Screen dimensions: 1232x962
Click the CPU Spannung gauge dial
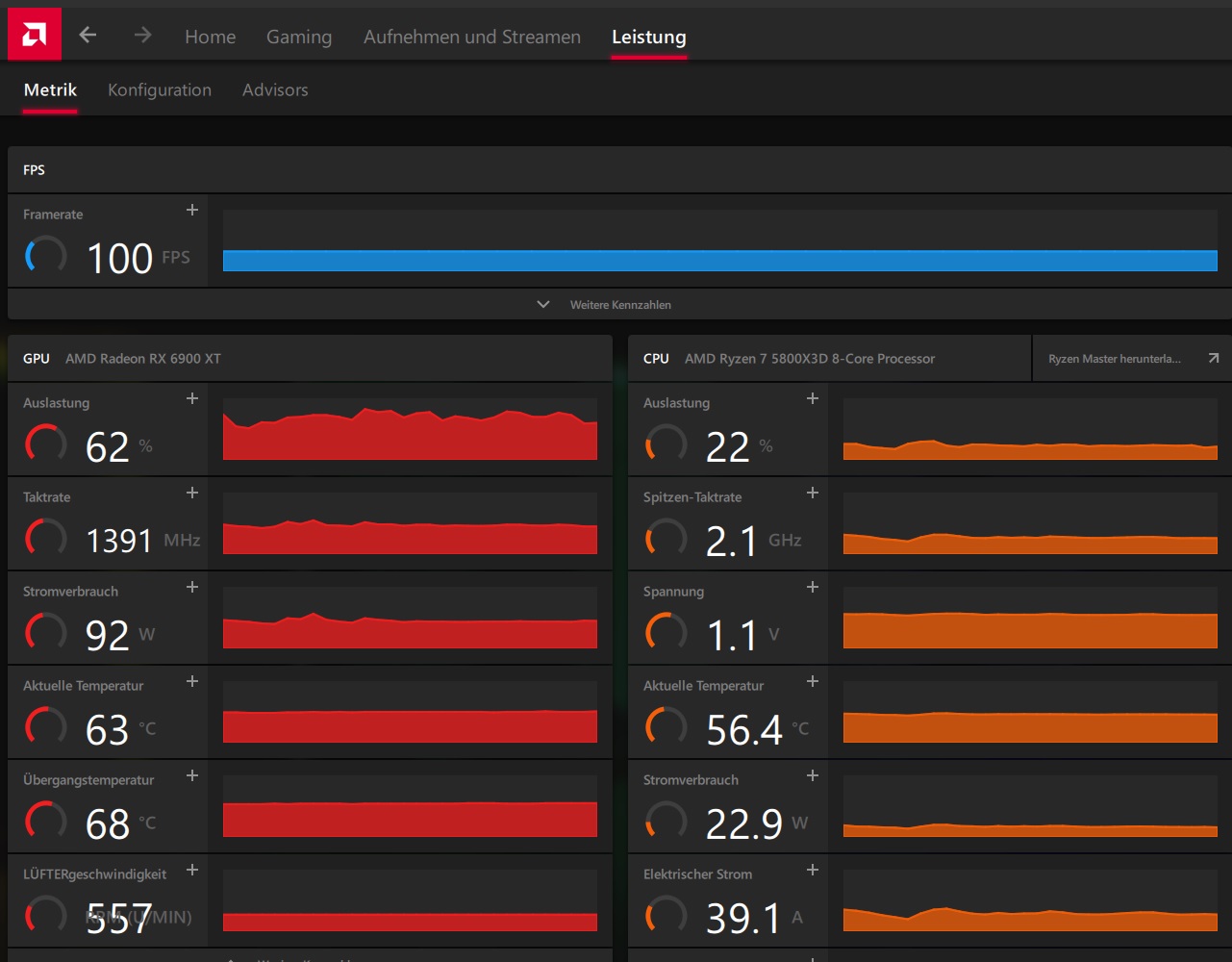666,632
